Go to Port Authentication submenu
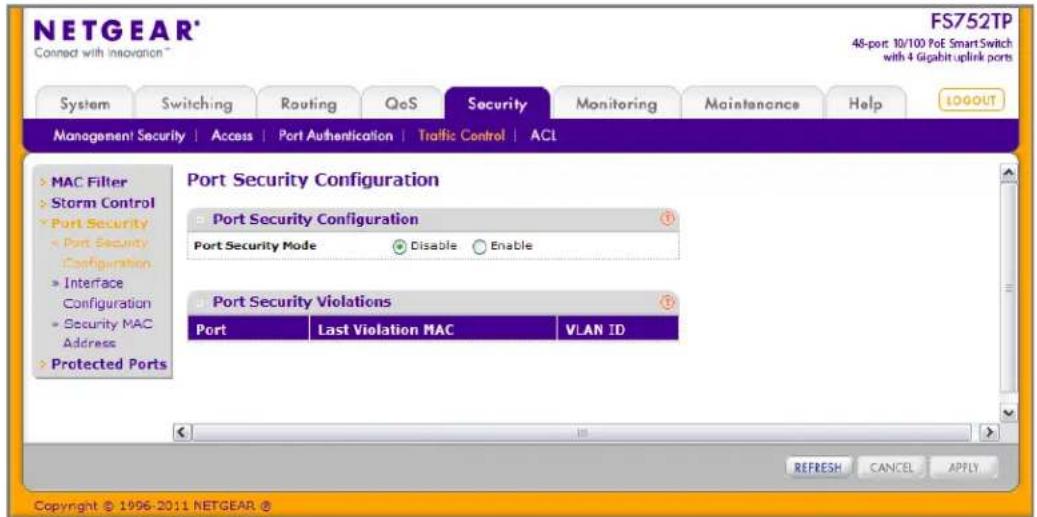 point(335,136)
